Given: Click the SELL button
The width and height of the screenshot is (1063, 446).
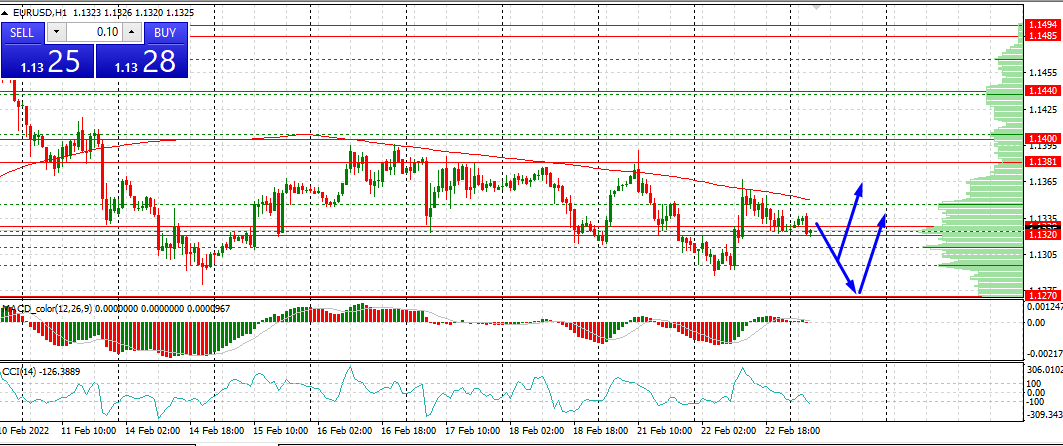Looking at the screenshot, I should [x=22, y=32].
